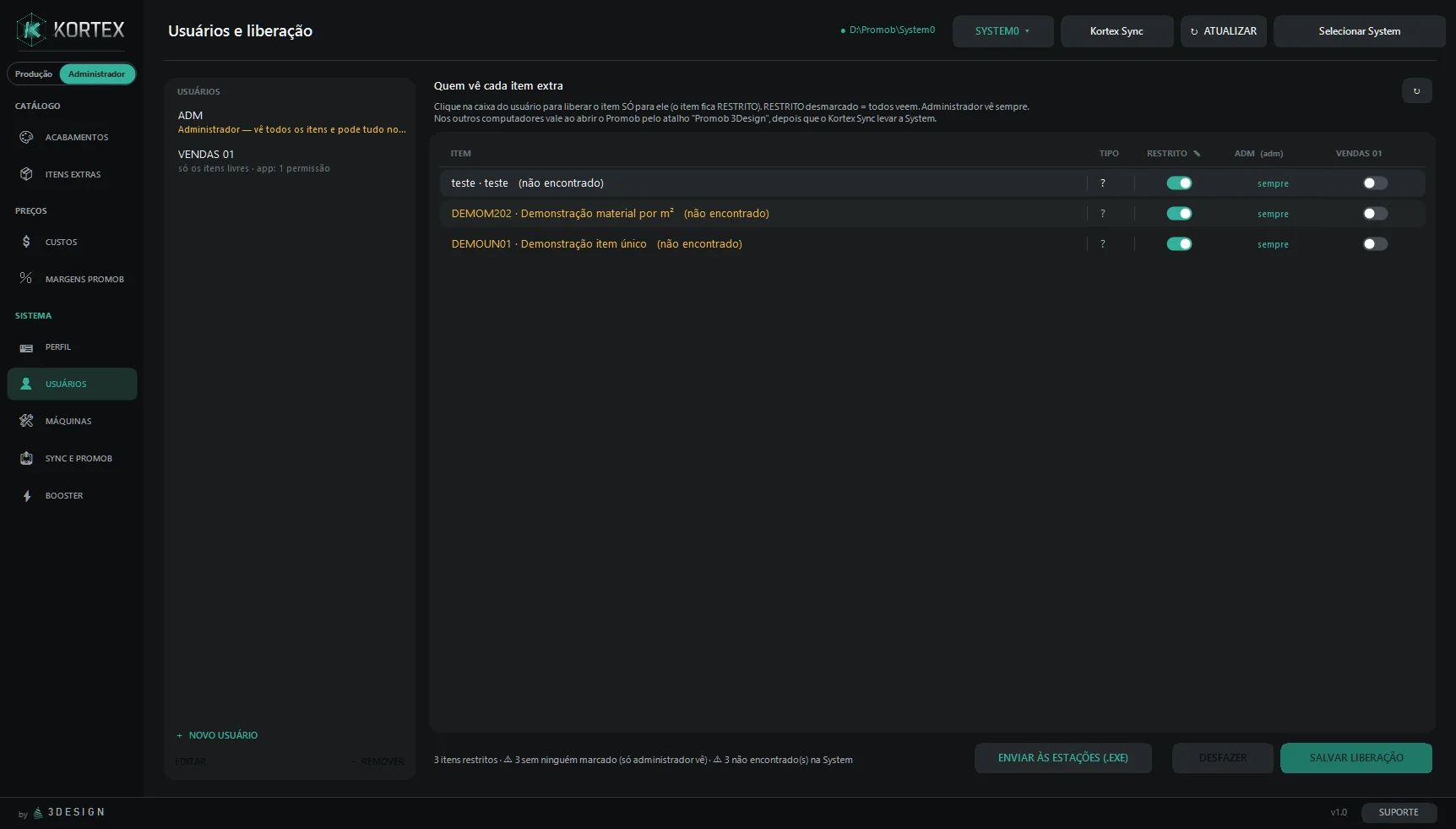Open Máquinas tools icon
Viewport: 1456px width, 829px height.
26,421
